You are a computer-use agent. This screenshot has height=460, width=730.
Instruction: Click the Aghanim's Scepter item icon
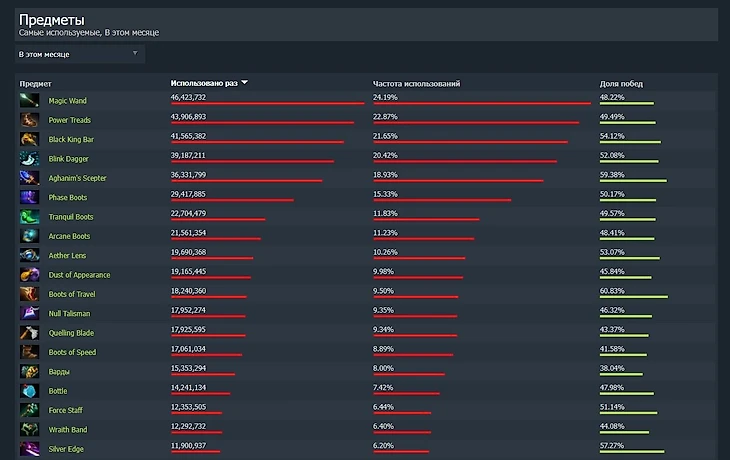click(x=29, y=177)
